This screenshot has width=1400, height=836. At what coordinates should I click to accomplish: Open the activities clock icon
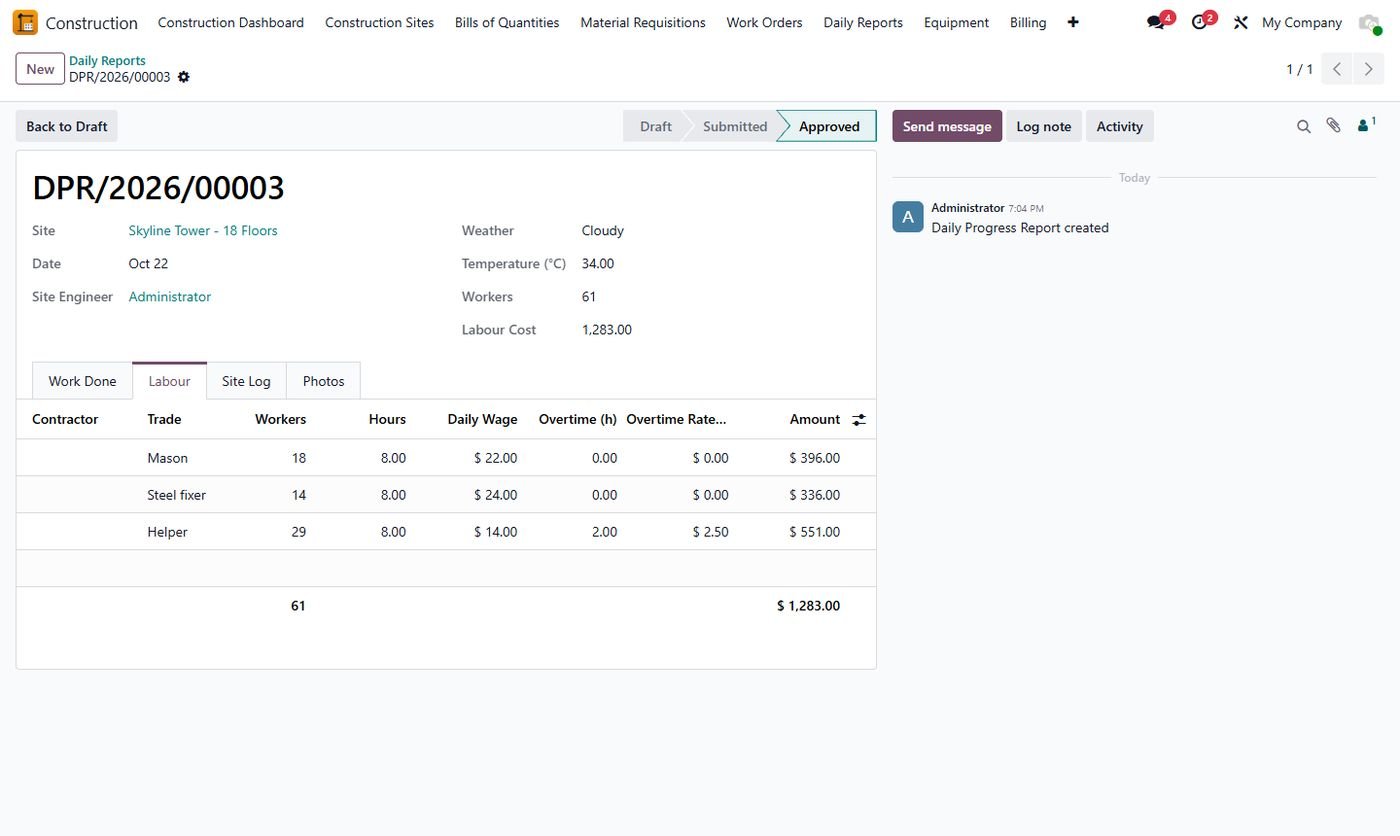(1200, 22)
